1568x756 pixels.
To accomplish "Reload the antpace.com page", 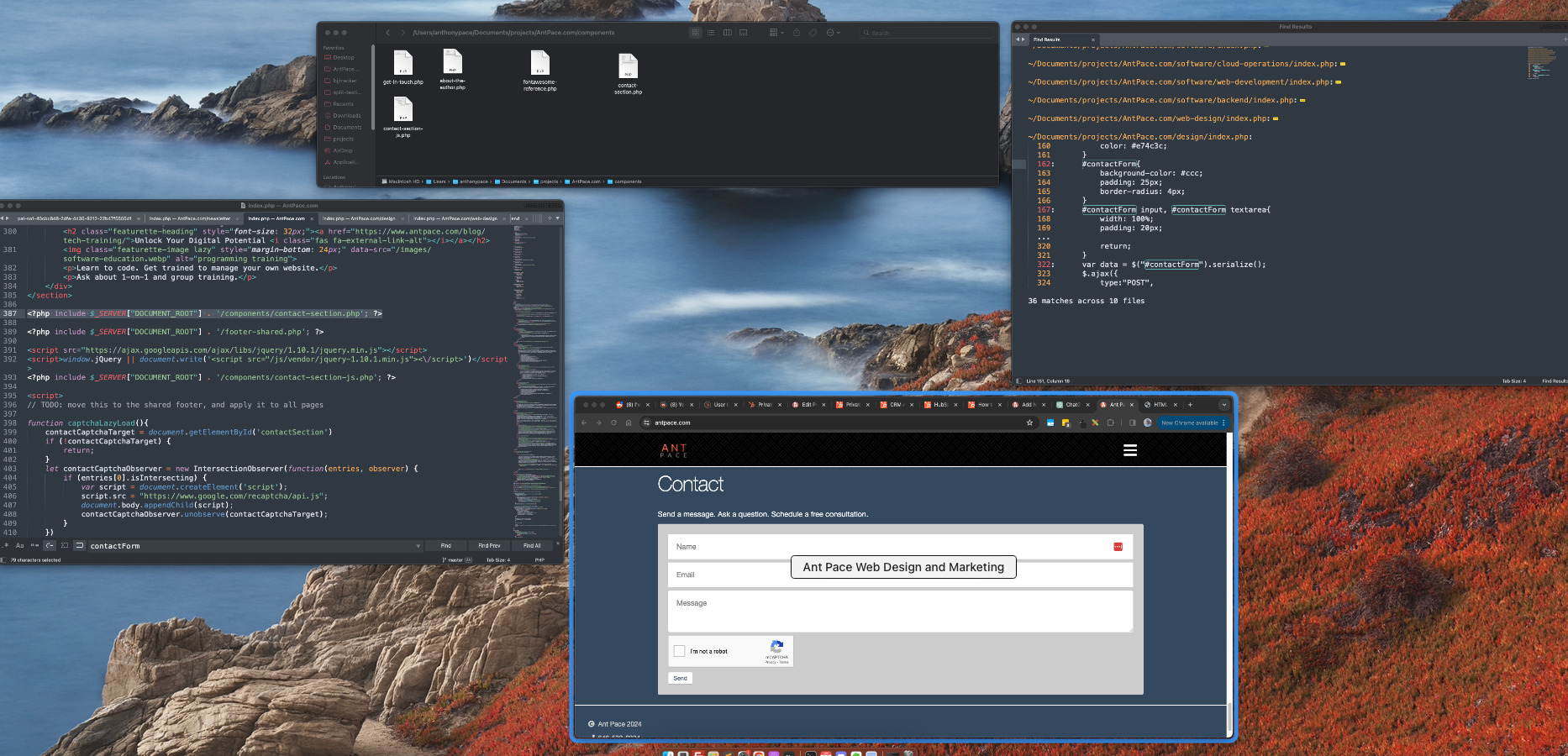I will [613, 423].
